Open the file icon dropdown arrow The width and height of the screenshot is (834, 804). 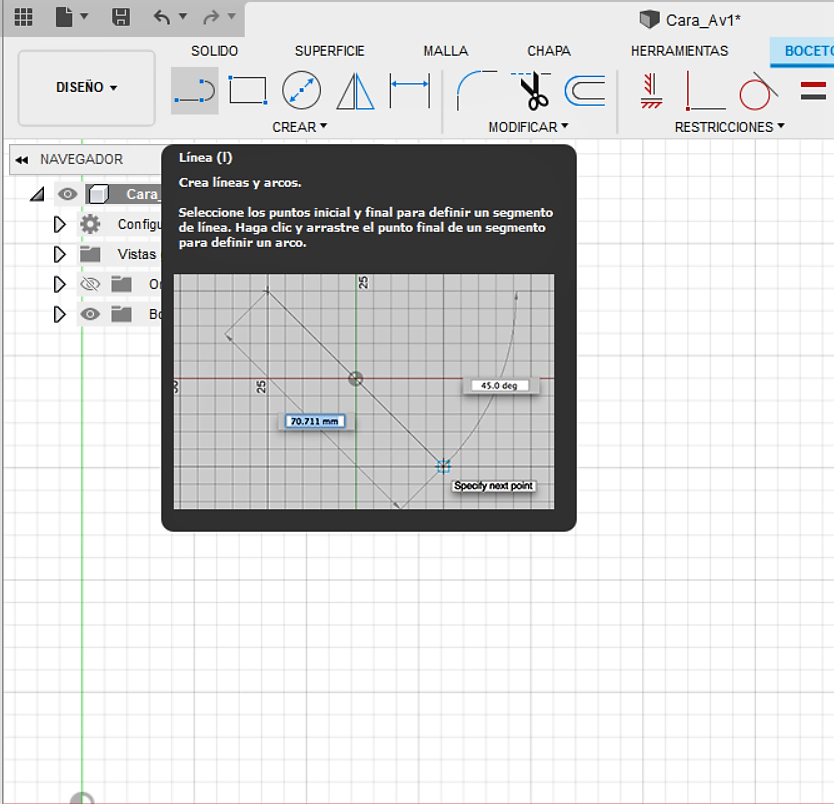pos(84,16)
